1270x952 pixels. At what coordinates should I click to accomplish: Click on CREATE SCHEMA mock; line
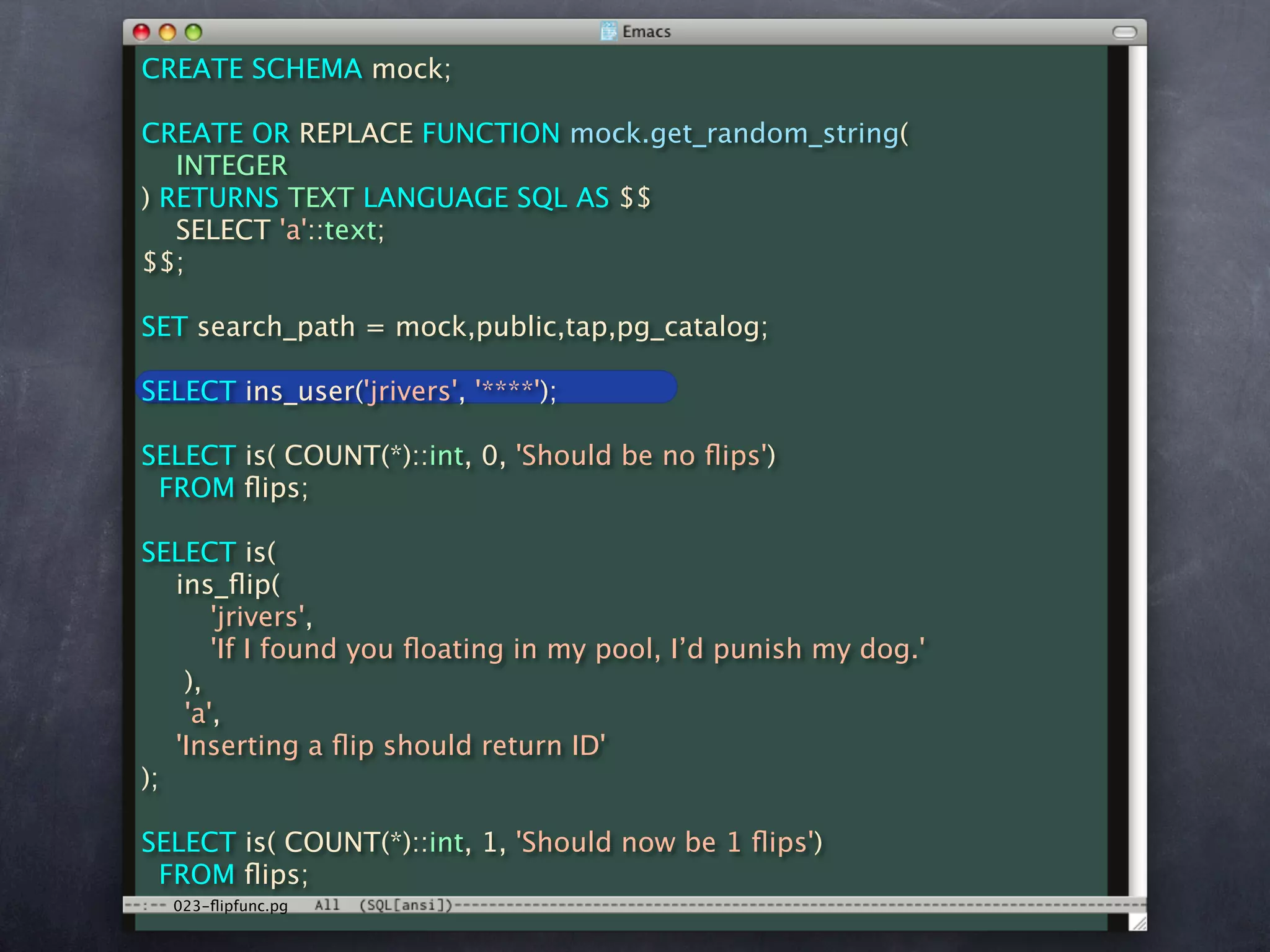[x=296, y=69]
